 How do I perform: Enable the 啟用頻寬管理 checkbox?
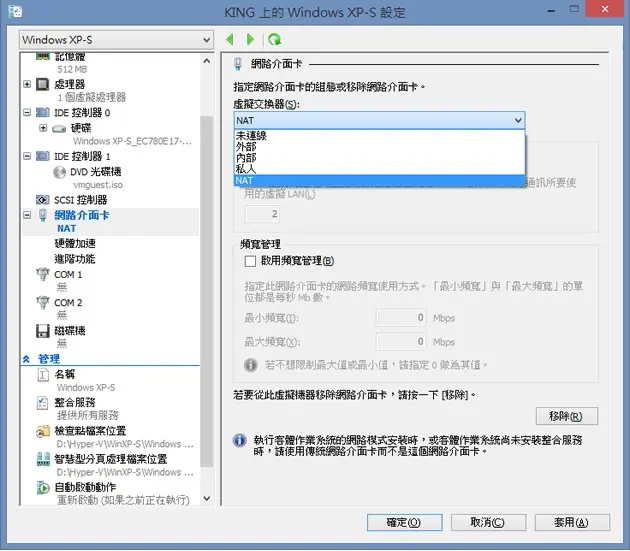pos(250,261)
